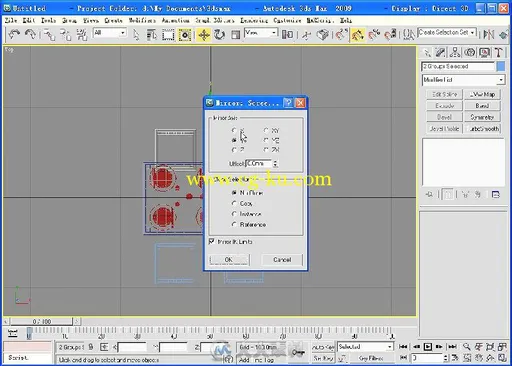Open the Display command panel tab
512x366 pixels.
tap(484, 52)
